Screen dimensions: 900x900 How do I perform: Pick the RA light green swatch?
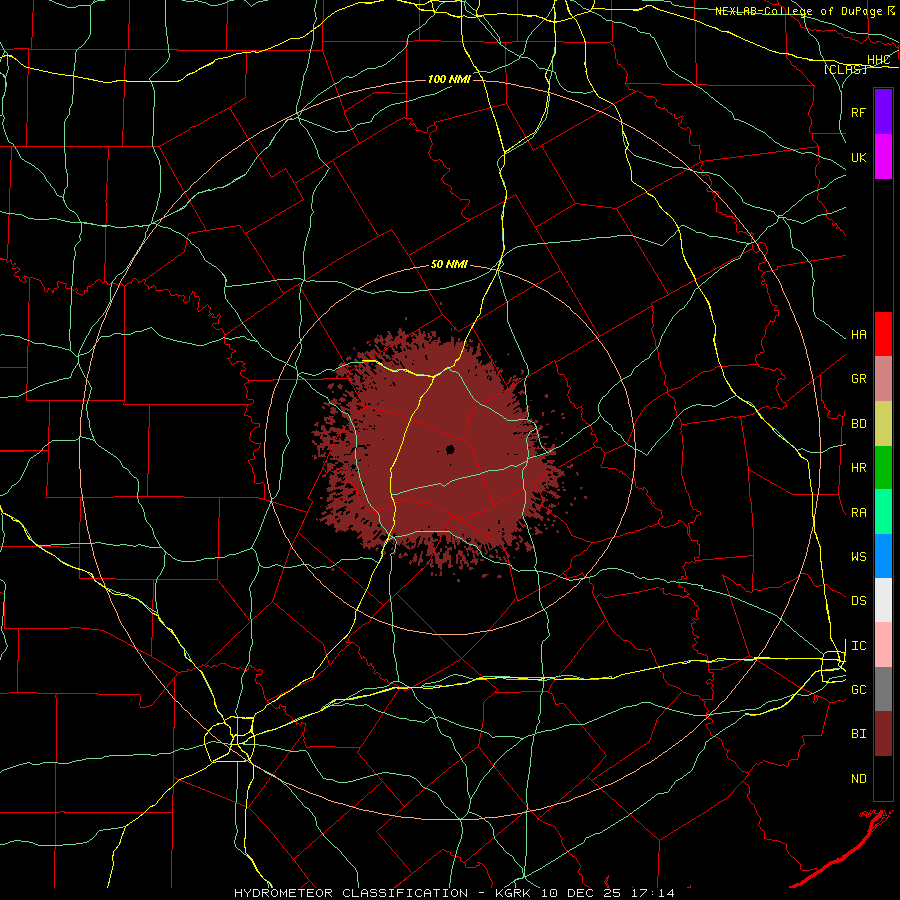[x=883, y=512]
